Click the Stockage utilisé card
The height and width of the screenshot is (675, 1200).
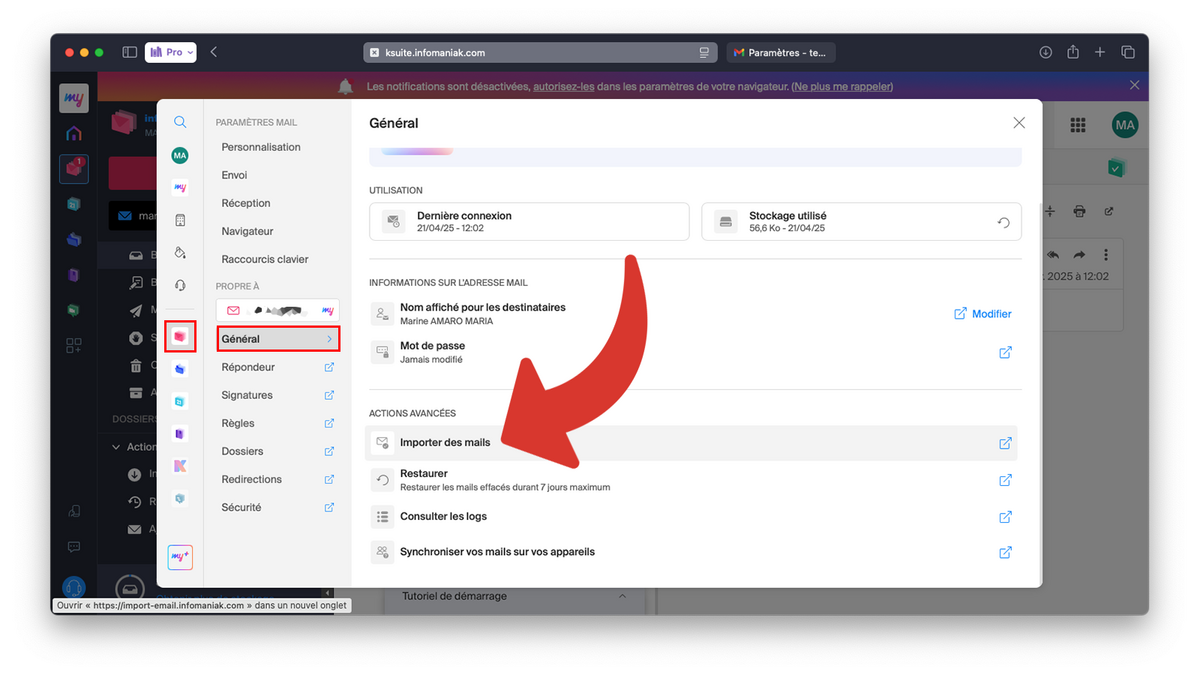pos(861,222)
